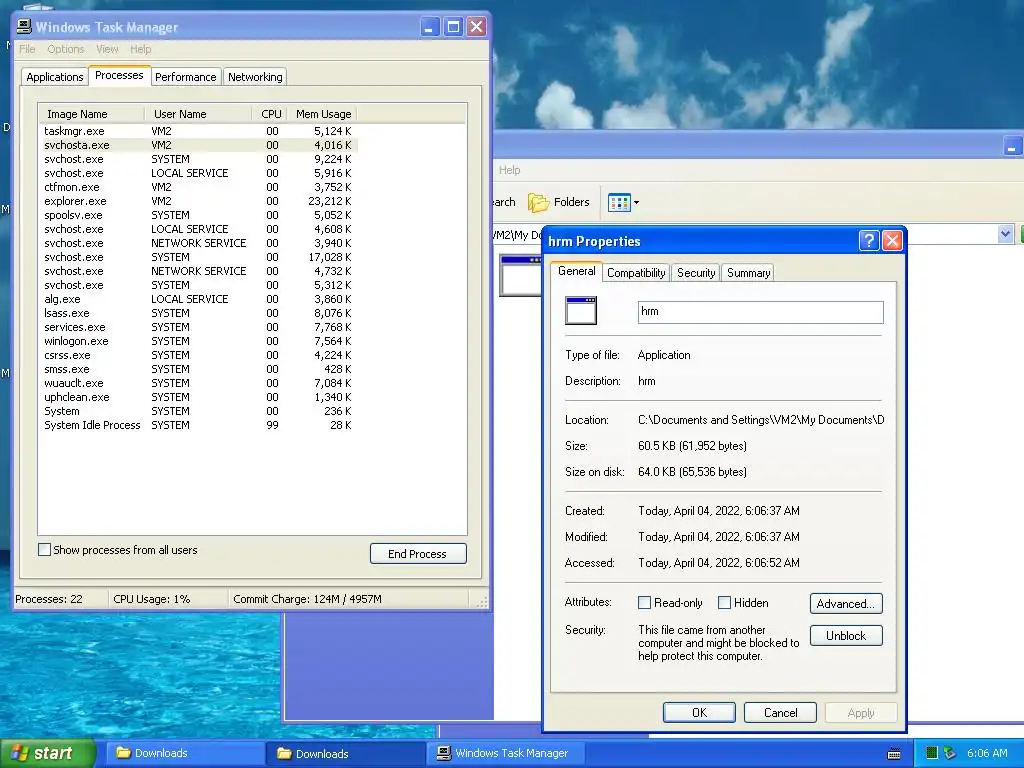Open the Summary tab in hrm Properties
1024x768 pixels.
click(748, 273)
